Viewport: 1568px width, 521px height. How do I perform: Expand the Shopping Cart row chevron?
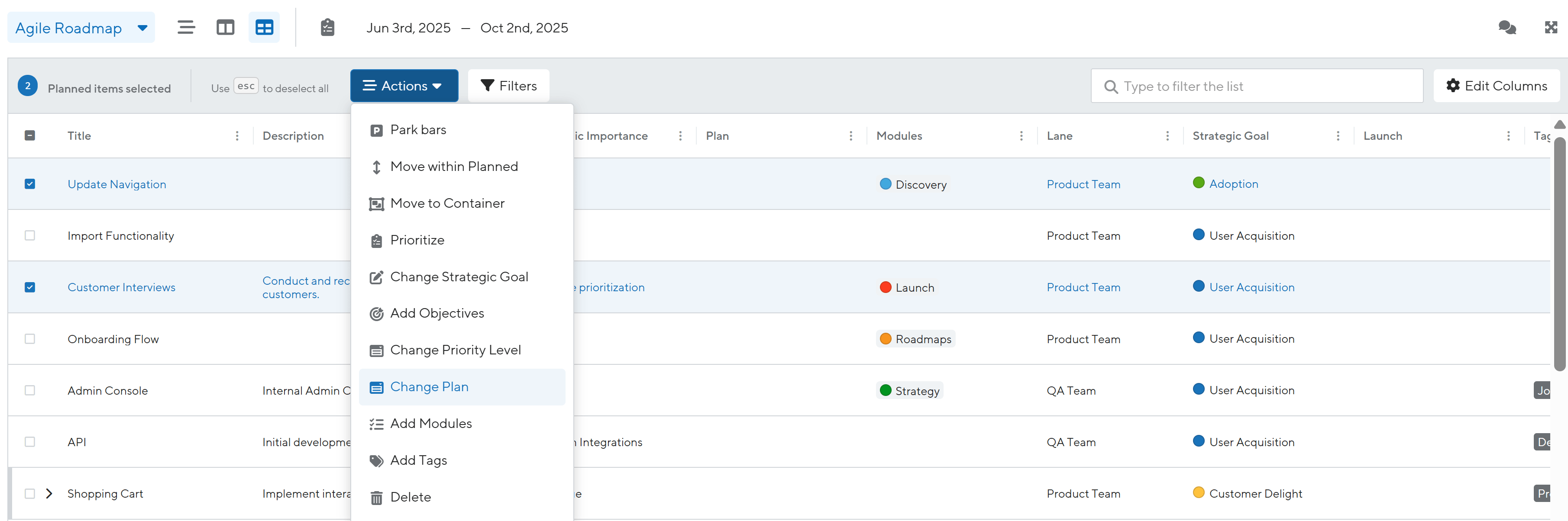(49, 494)
